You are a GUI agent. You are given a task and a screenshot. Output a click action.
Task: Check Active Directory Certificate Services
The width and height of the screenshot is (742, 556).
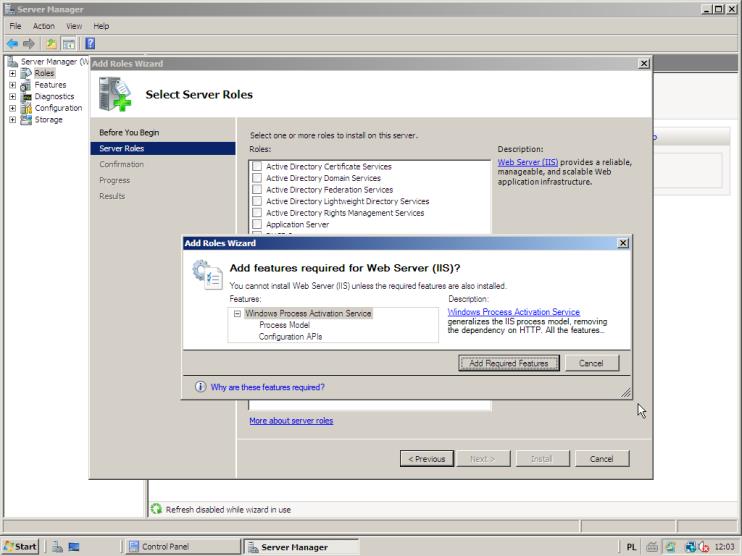[x=257, y=166]
